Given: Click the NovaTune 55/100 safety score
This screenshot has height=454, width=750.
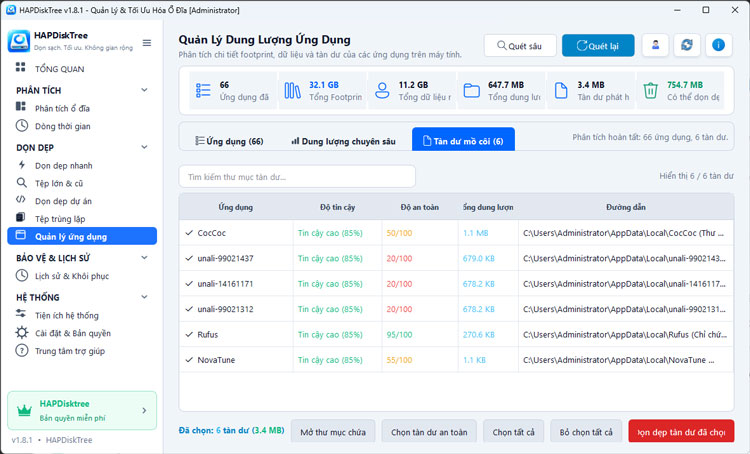Looking at the screenshot, I should click(399, 360).
